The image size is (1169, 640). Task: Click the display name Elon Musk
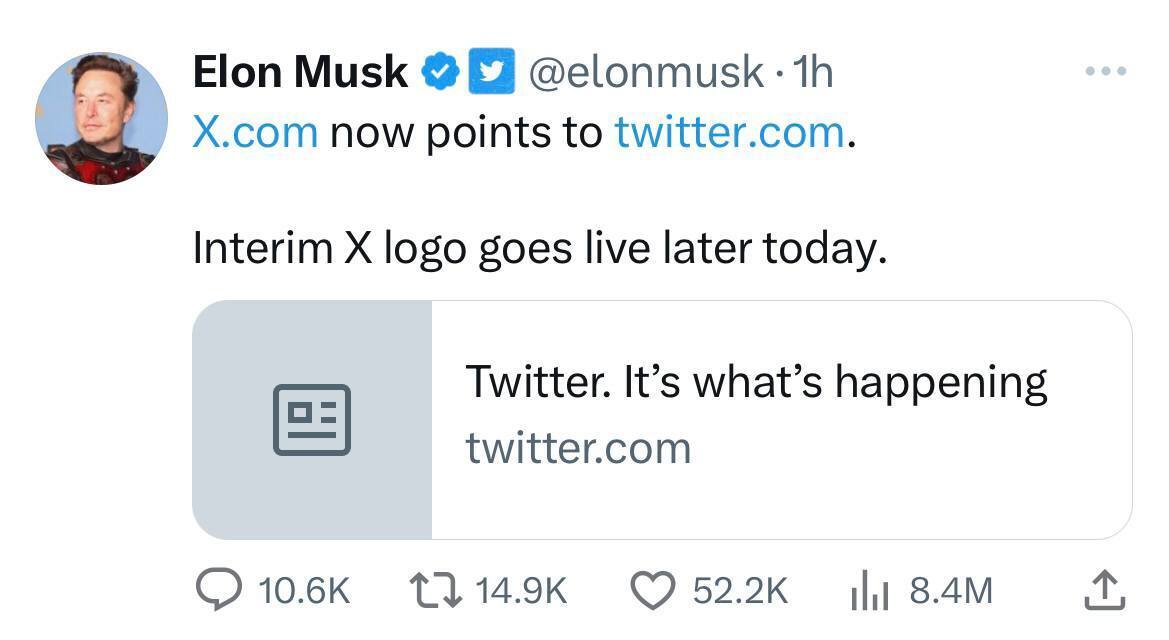(300, 73)
